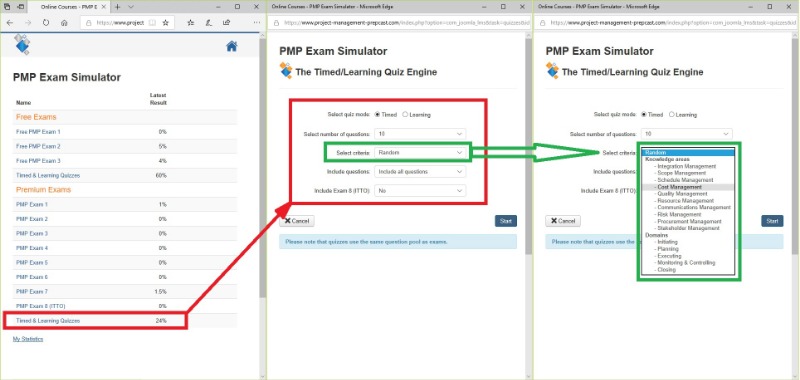This screenshot has height=380, width=800.
Task: Open a new tab in Edge
Action: [x=117, y=7]
